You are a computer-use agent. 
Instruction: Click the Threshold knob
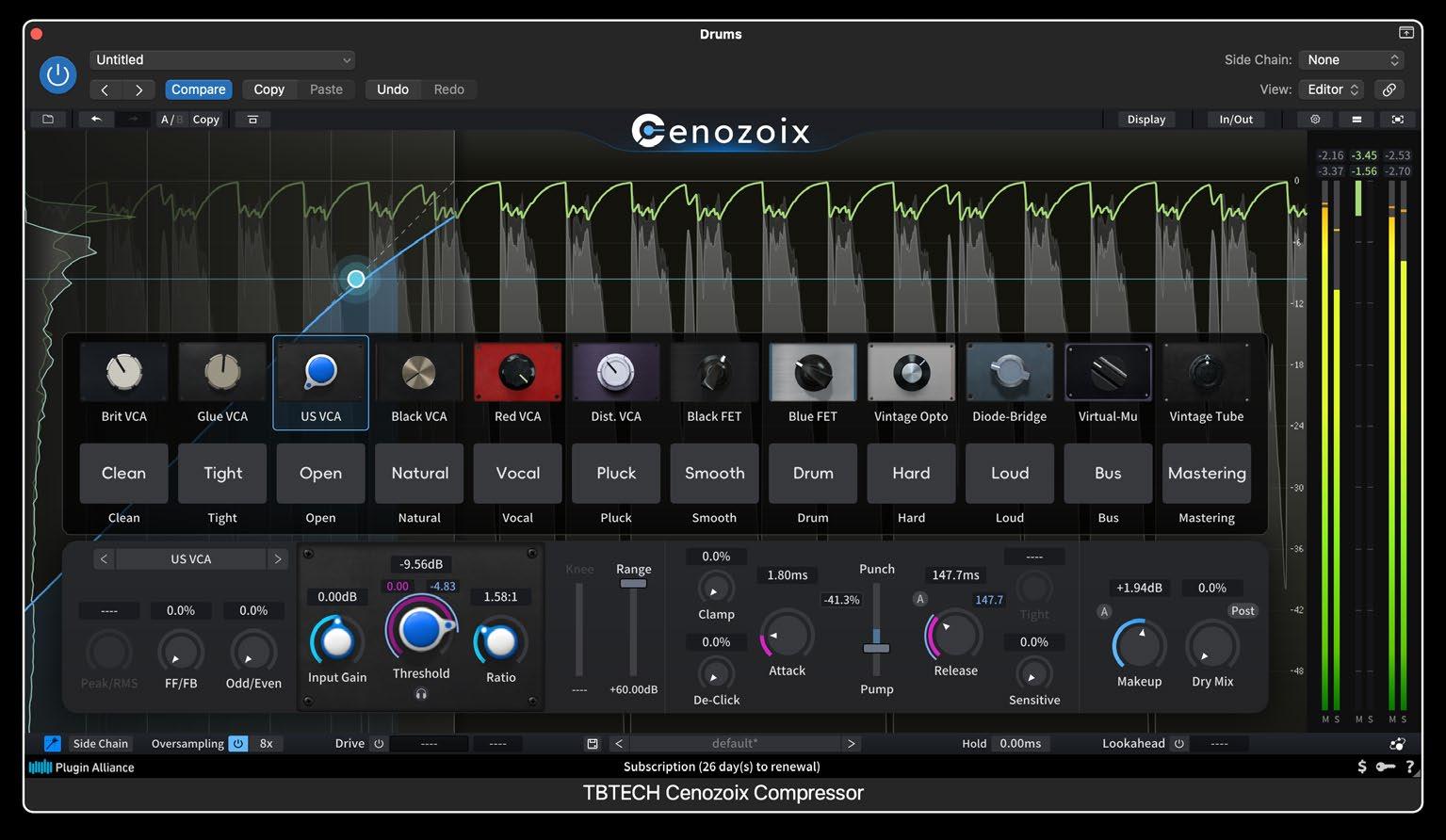pyautogui.click(x=420, y=630)
